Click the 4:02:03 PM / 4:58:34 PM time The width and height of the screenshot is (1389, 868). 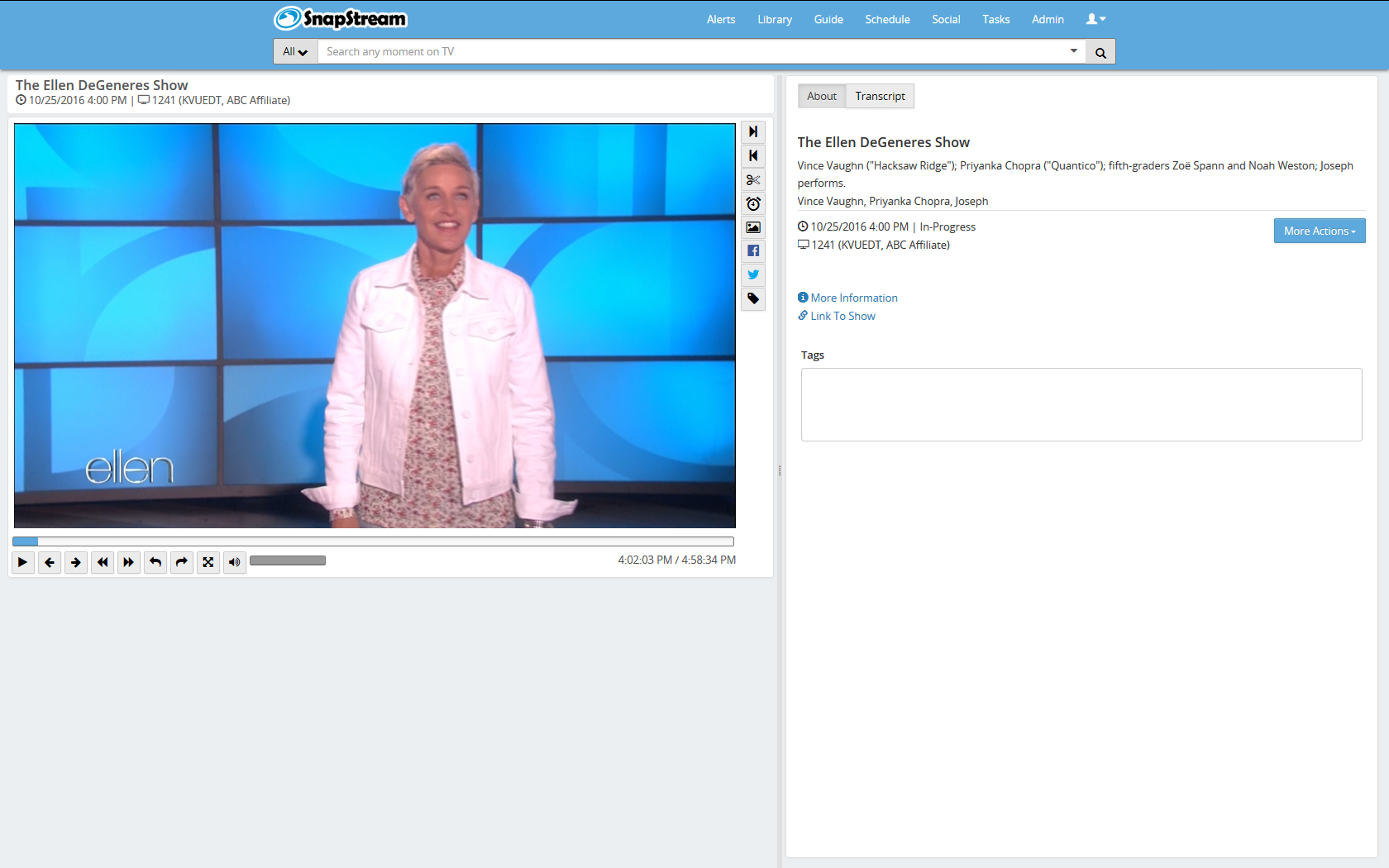coord(677,560)
